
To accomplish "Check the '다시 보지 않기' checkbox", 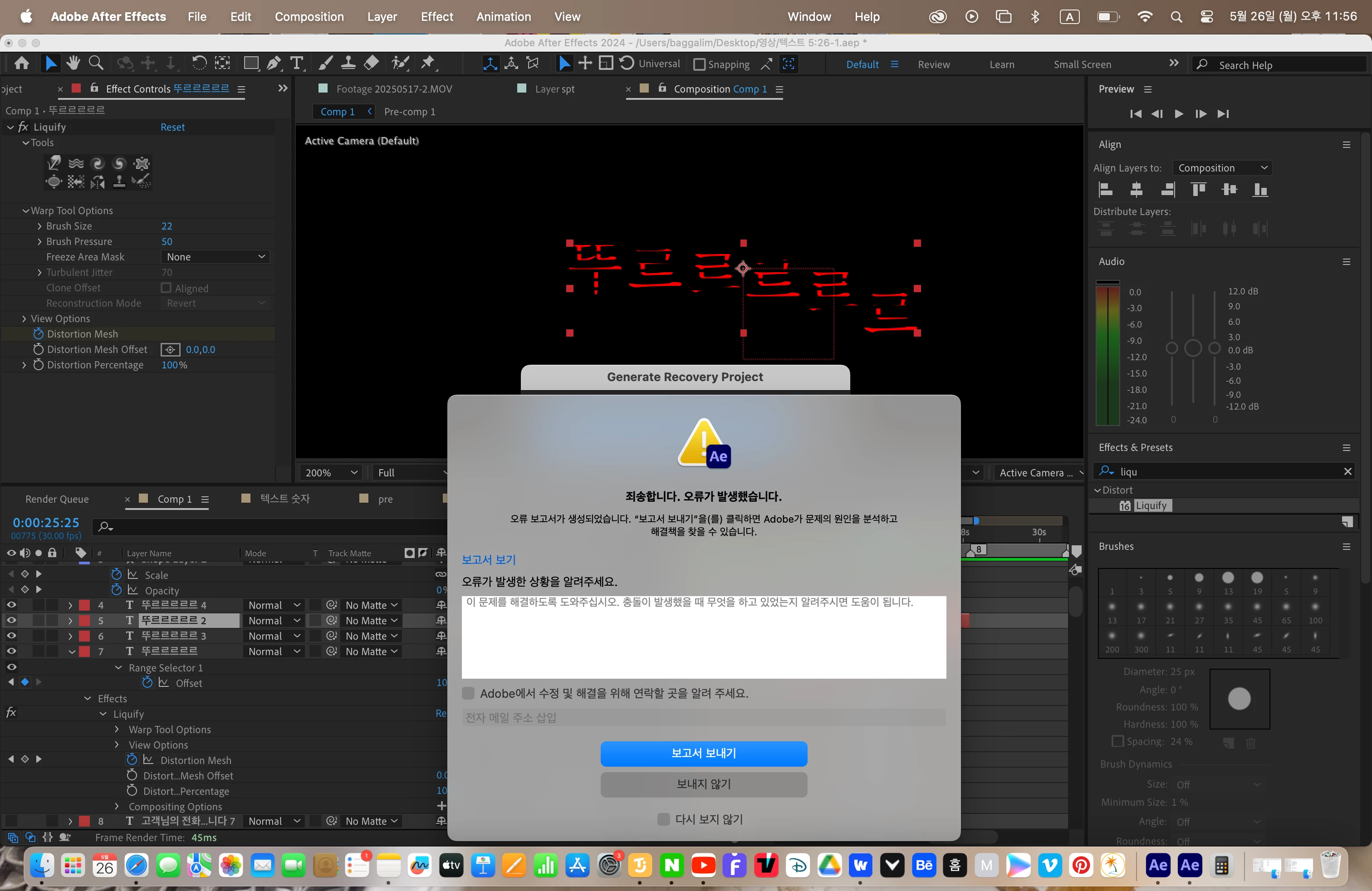I will (x=663, y=819).
